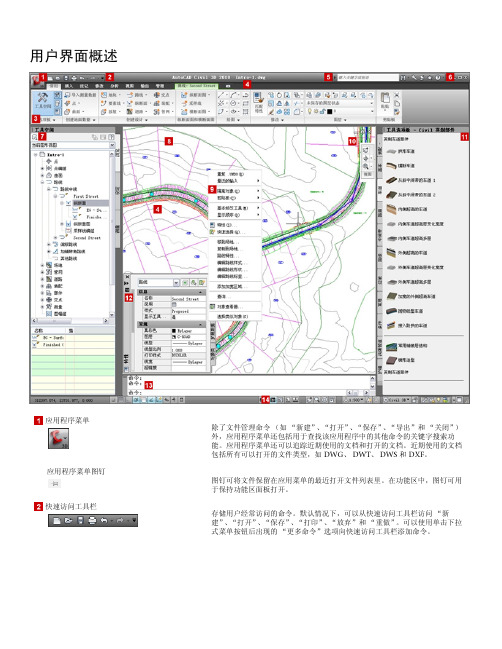This screenshot has height=649, width=502.
Task: Click the ByLayer color swatch in Properties palette
Action: (x=174, y=331)
